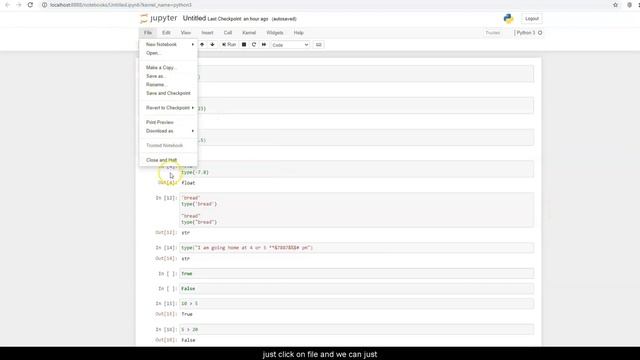
Task: Expand the Download as submenu
Action: click(169, 131)
